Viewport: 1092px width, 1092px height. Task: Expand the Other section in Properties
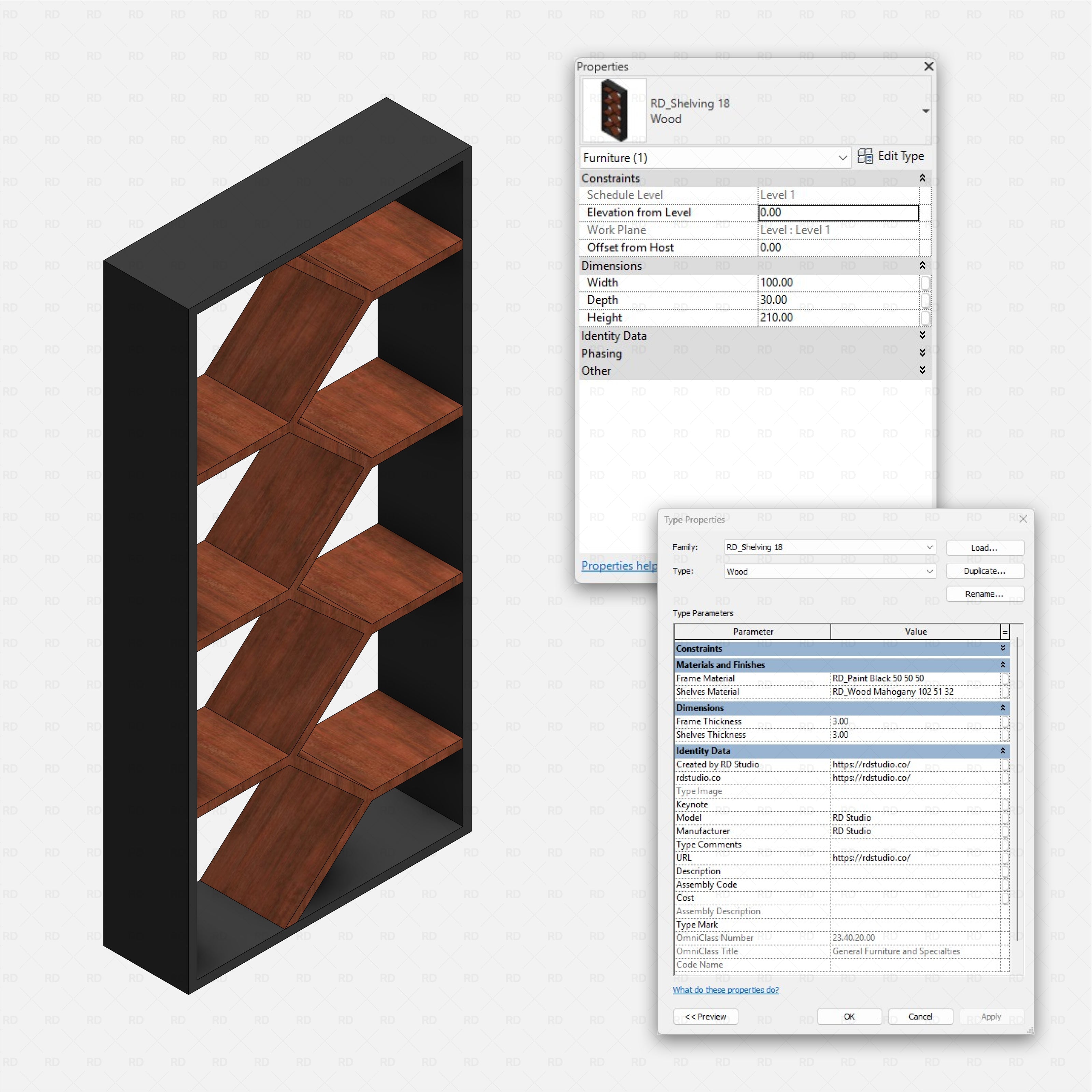click(x=922, y=370)
